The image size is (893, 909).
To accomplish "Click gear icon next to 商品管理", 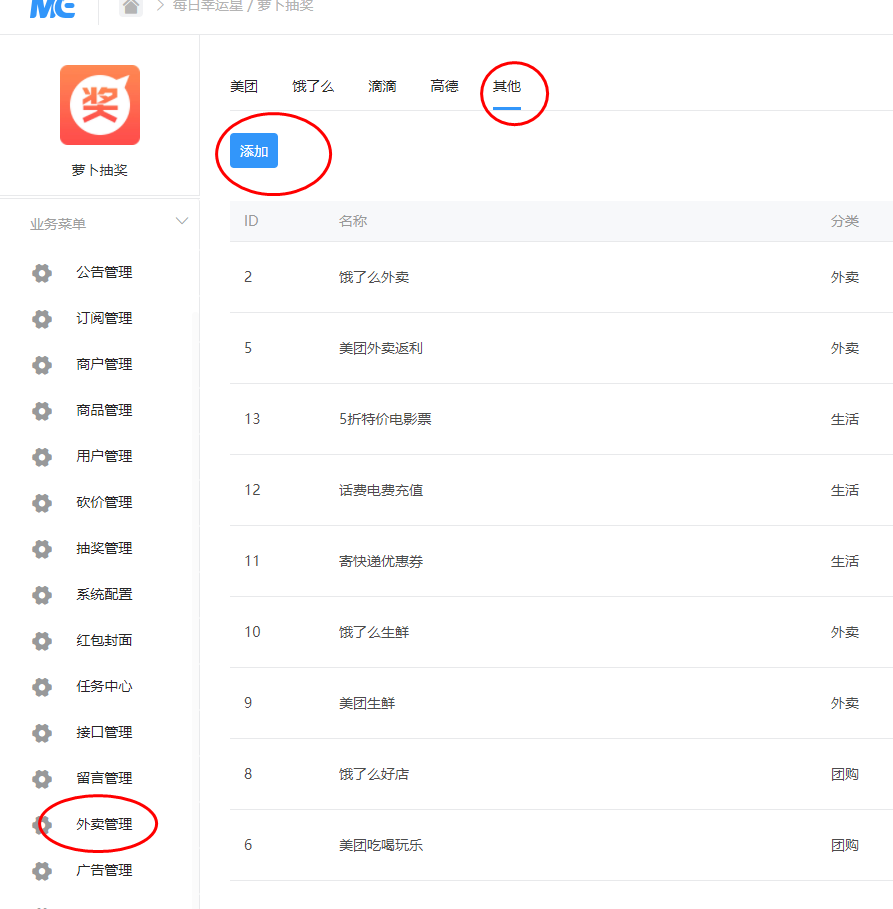I will (x=42, y=410).
